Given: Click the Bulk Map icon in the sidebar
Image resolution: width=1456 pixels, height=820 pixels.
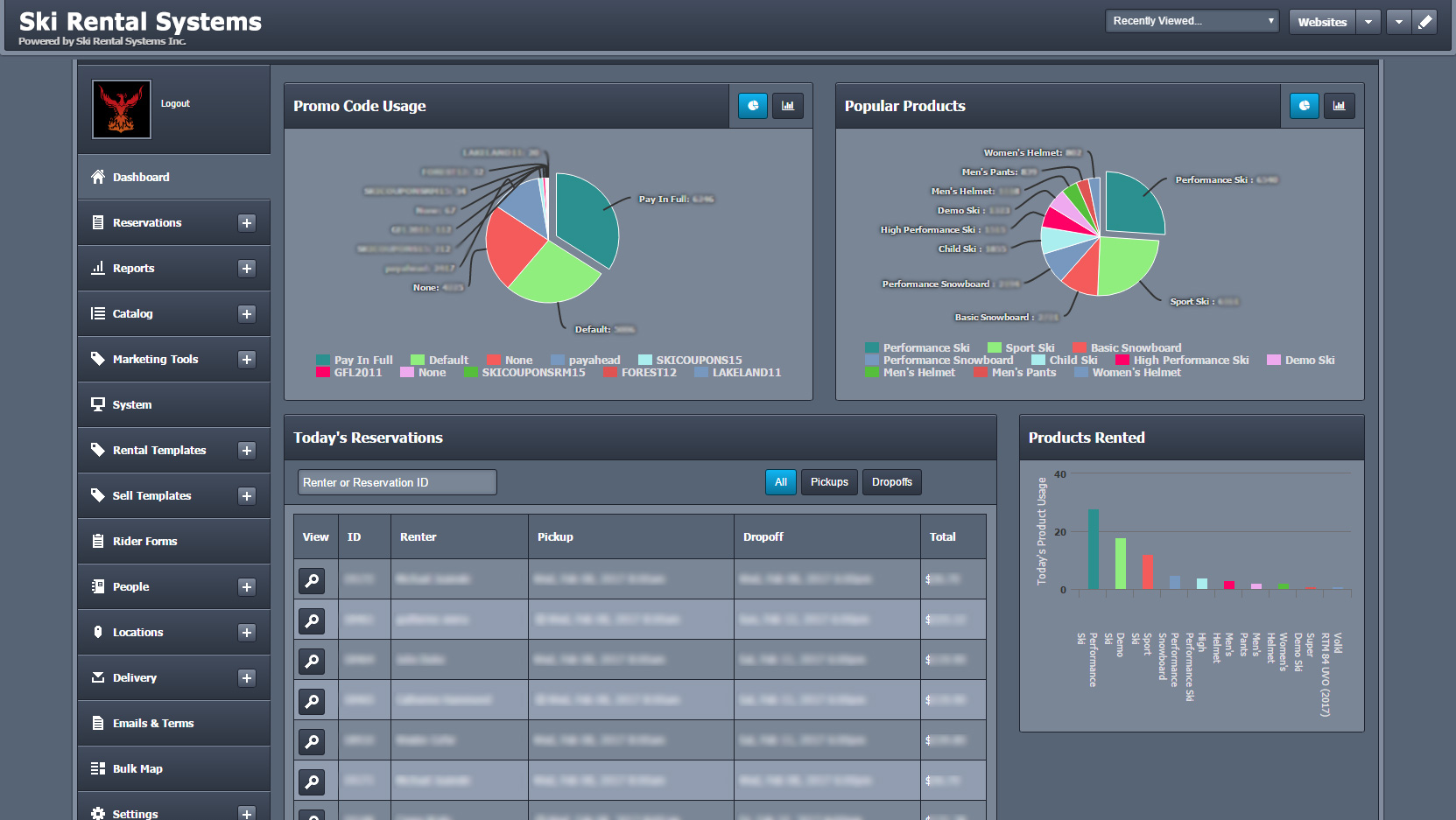Looking at the screenshot, I should [98, 768].
